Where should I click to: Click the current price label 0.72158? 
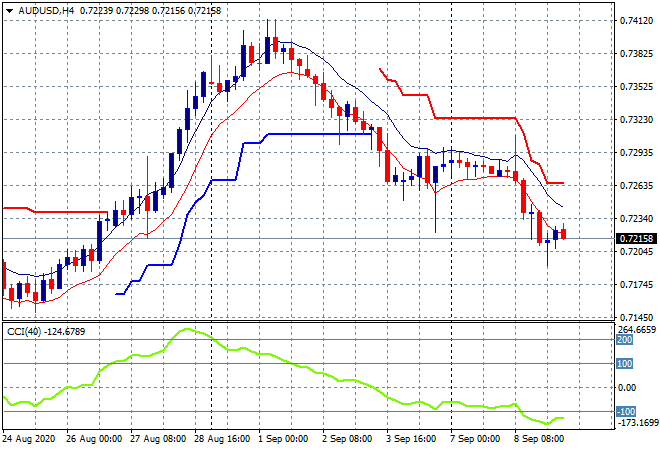pyautogui.click(x=637, y=239)
